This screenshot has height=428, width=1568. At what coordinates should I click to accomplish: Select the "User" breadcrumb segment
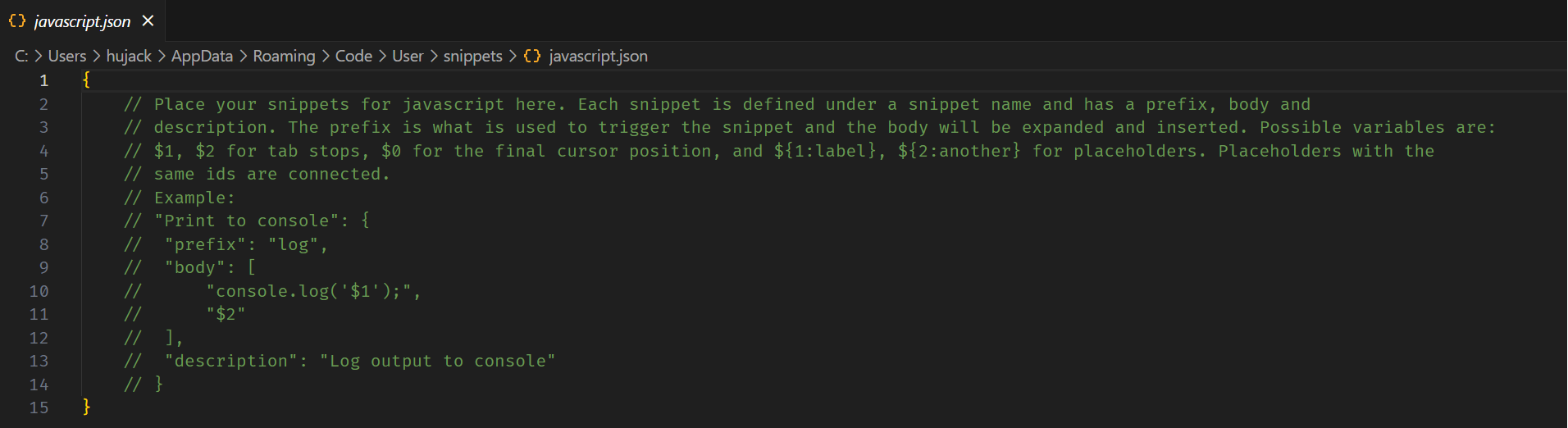(x=408, y=57)
